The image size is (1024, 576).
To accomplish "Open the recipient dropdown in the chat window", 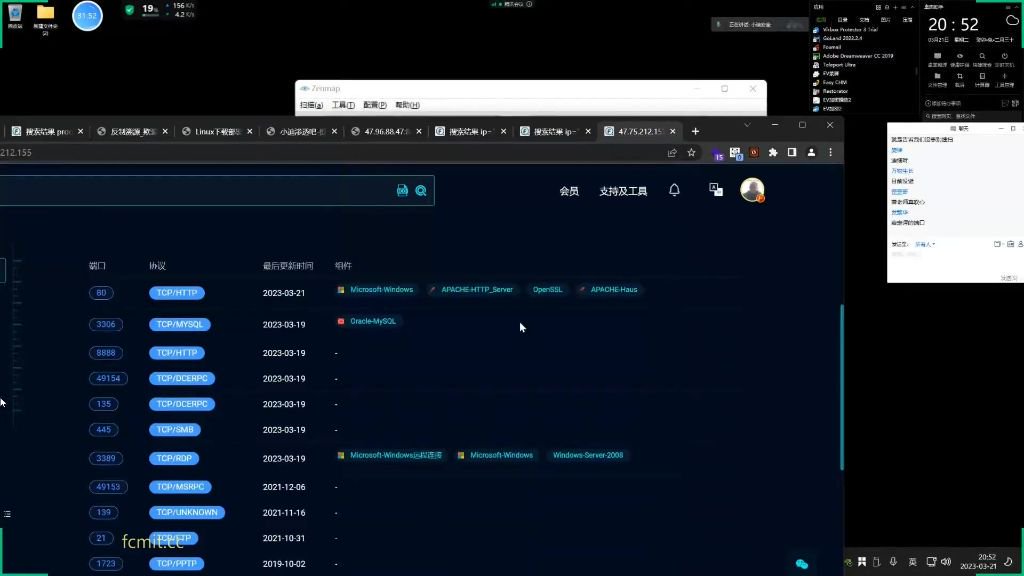I will pos(925,244).
